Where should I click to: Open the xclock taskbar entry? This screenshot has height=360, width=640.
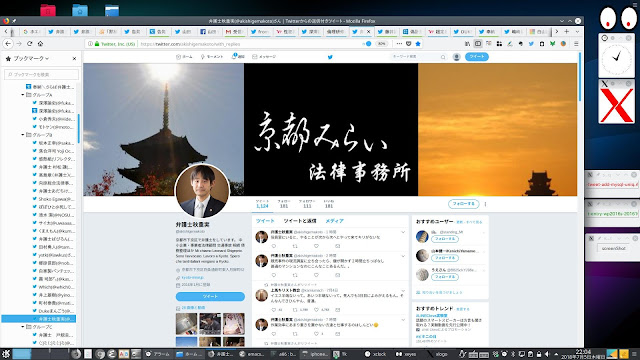tap(376, 354)
